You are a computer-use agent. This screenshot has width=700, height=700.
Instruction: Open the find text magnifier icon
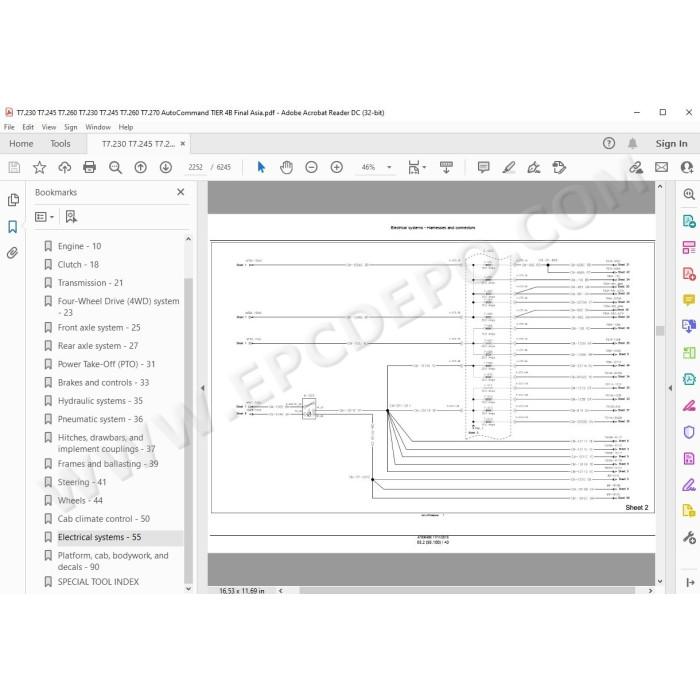(x=115, y=167)
